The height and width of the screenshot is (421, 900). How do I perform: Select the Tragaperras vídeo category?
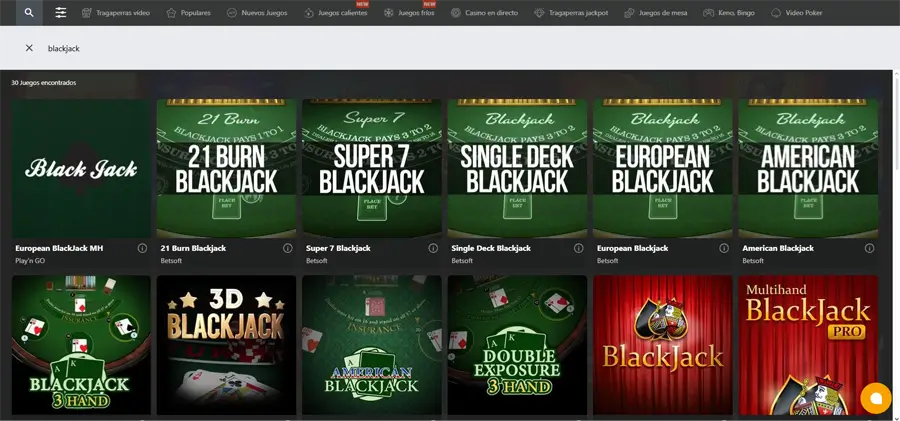[x=116, y=13]
